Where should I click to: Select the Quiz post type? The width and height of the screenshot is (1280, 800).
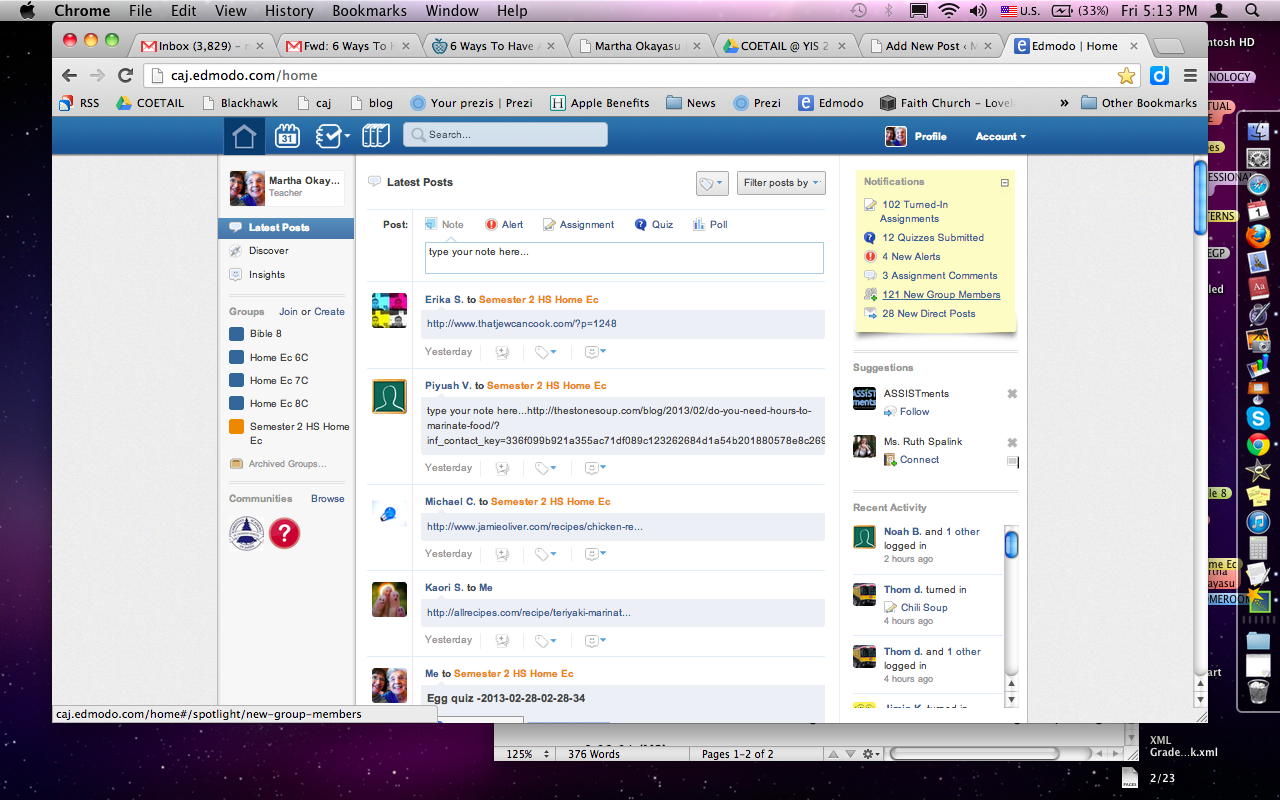point(654,224)
